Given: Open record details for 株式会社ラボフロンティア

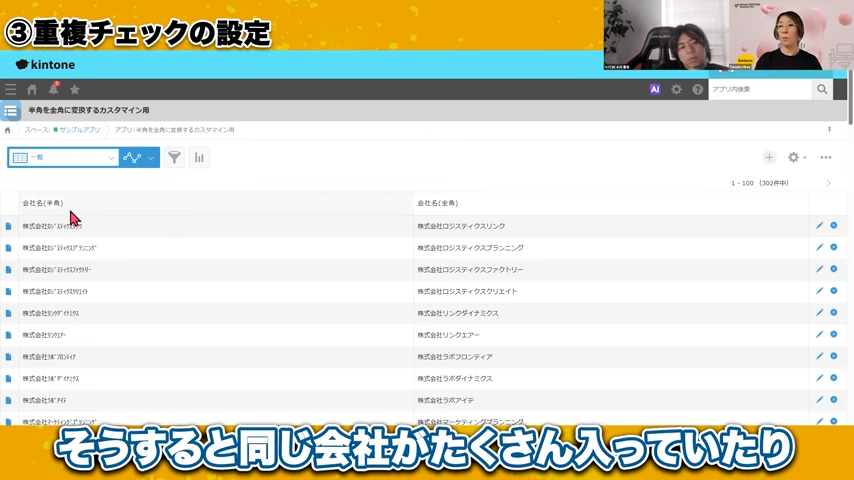Looking at the screenshot, I should point(8,357).
